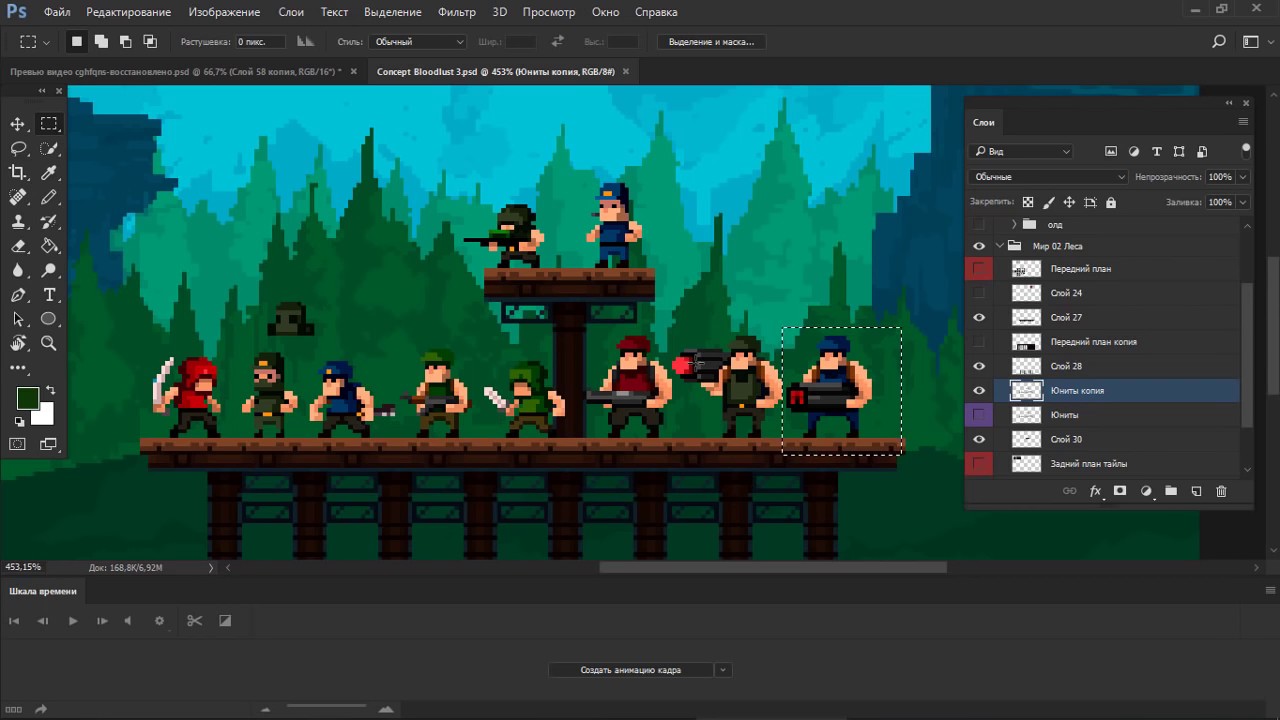
Task: Hide the Юниты копия layer
Action: coord(979,391)
